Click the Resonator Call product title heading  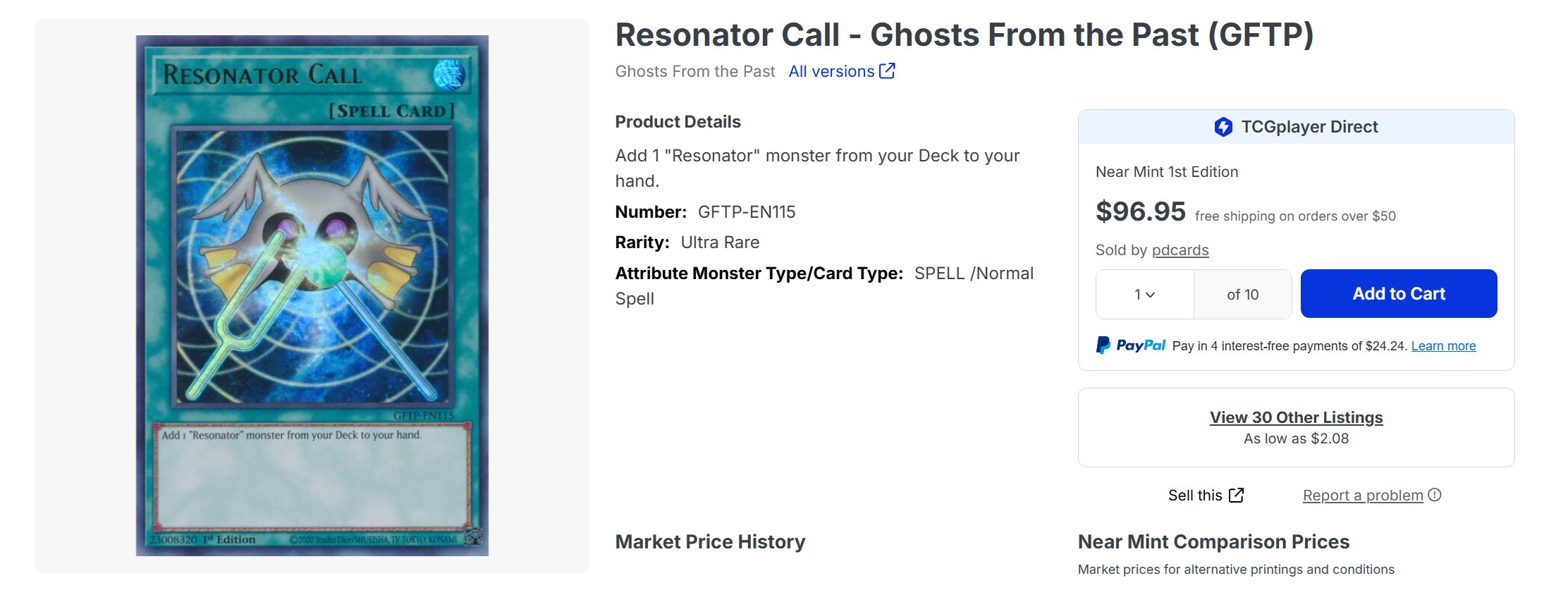point(964,35)
